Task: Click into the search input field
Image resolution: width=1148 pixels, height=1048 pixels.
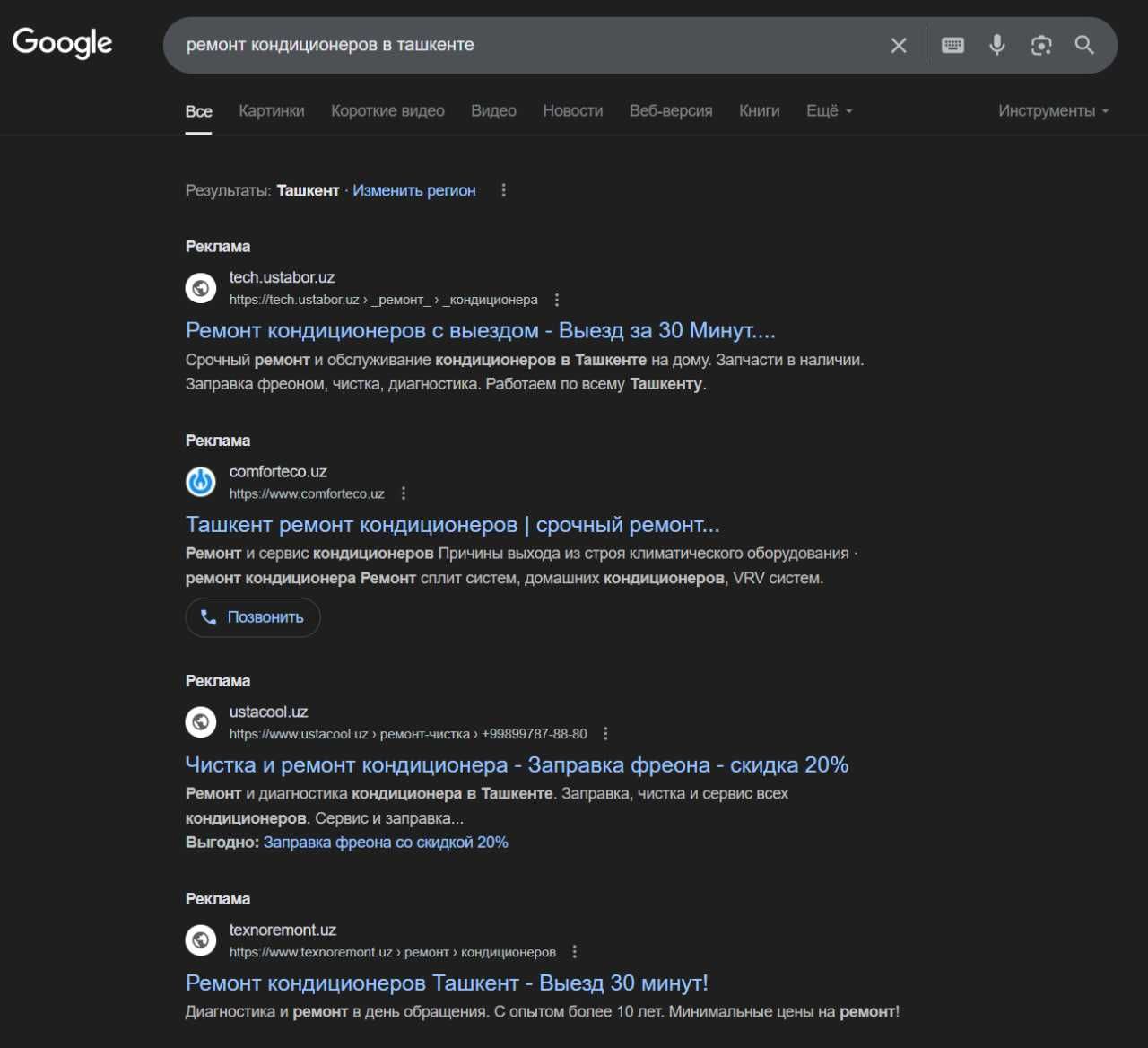Action: click(529, 45)
